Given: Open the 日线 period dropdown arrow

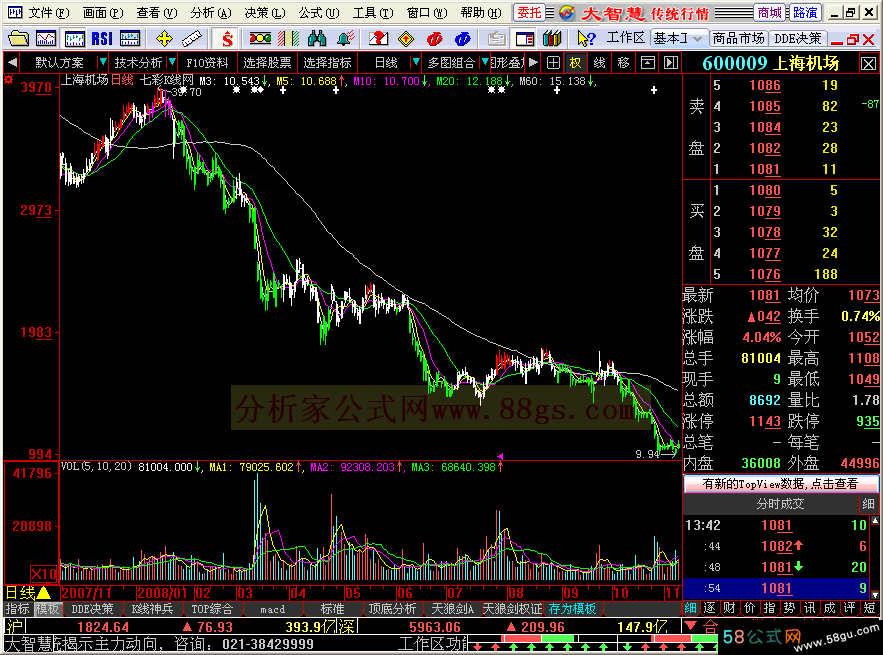Looking at the screenshot, I should [416, 62].
